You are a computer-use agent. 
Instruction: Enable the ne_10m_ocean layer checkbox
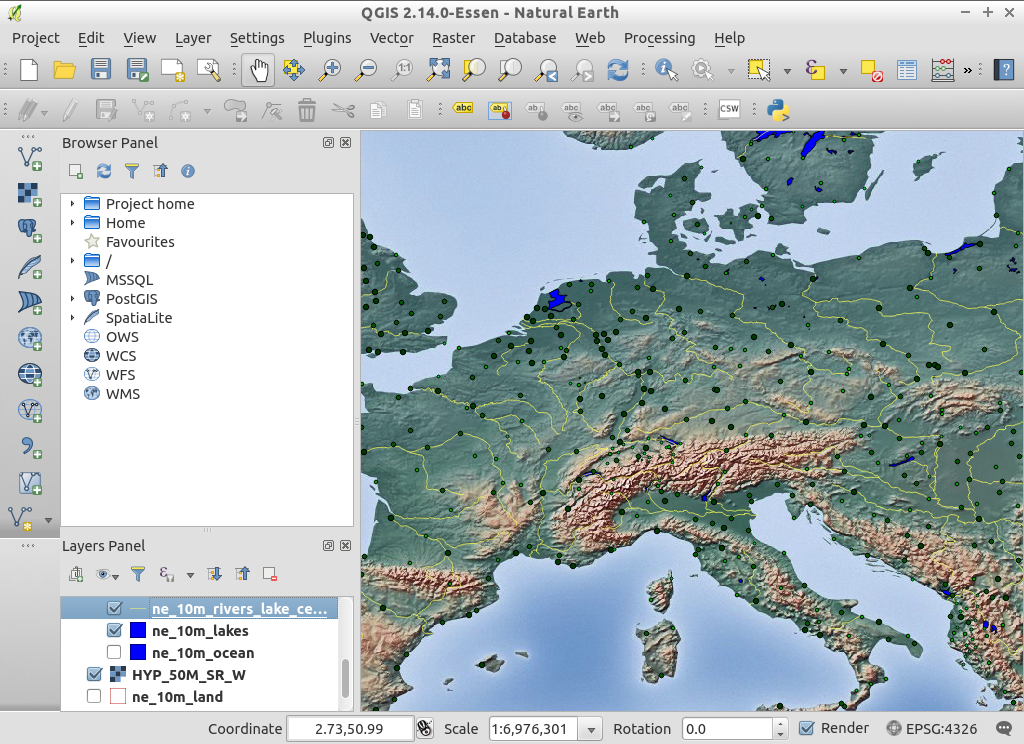(x=114, y=653)
